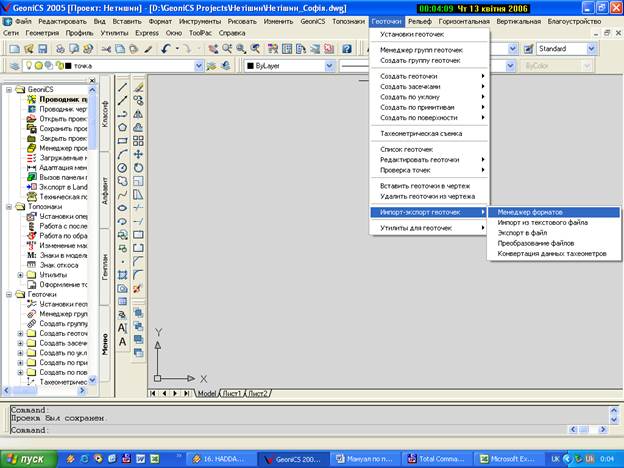The image size is (624, 468).
Task: Collapse the Геоточки tree node
Action: pos(9,294)
